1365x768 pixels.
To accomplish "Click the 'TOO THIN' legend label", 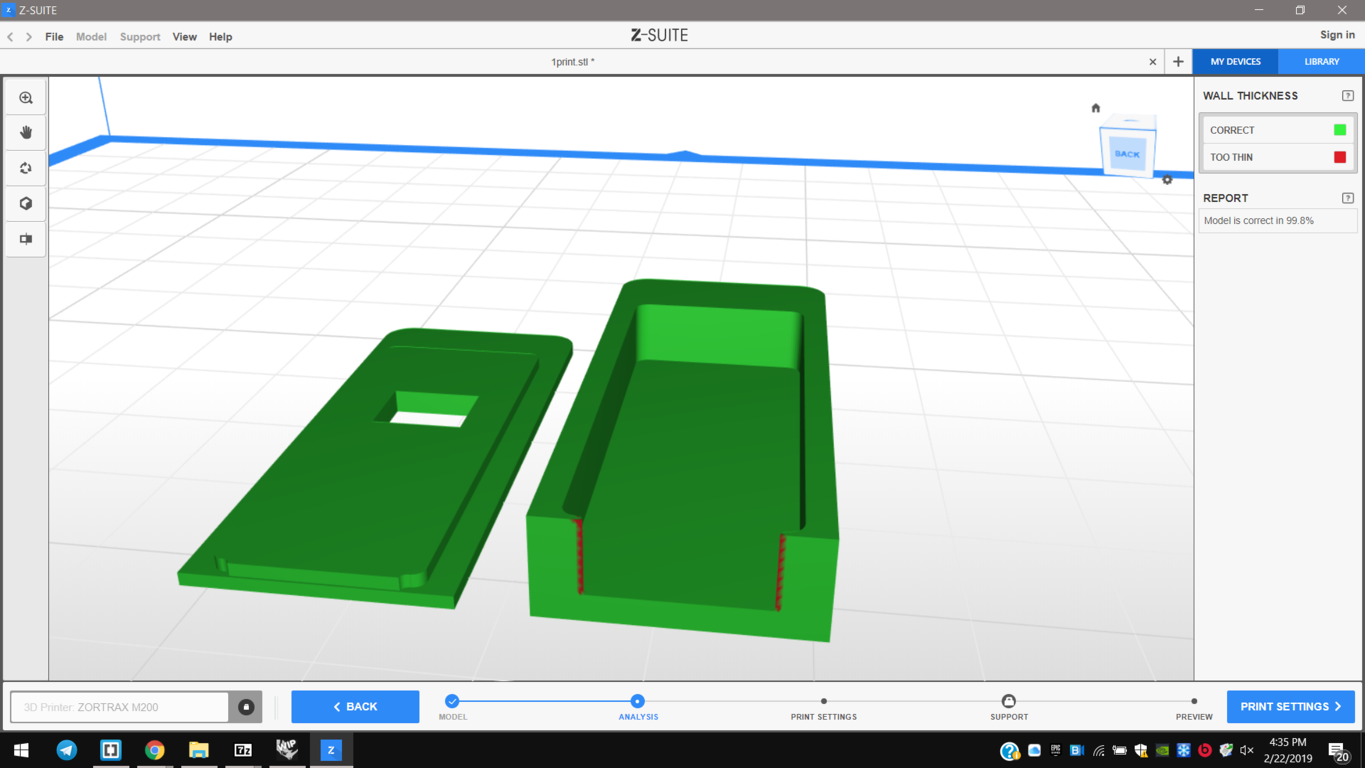I will click(1231, 157).
